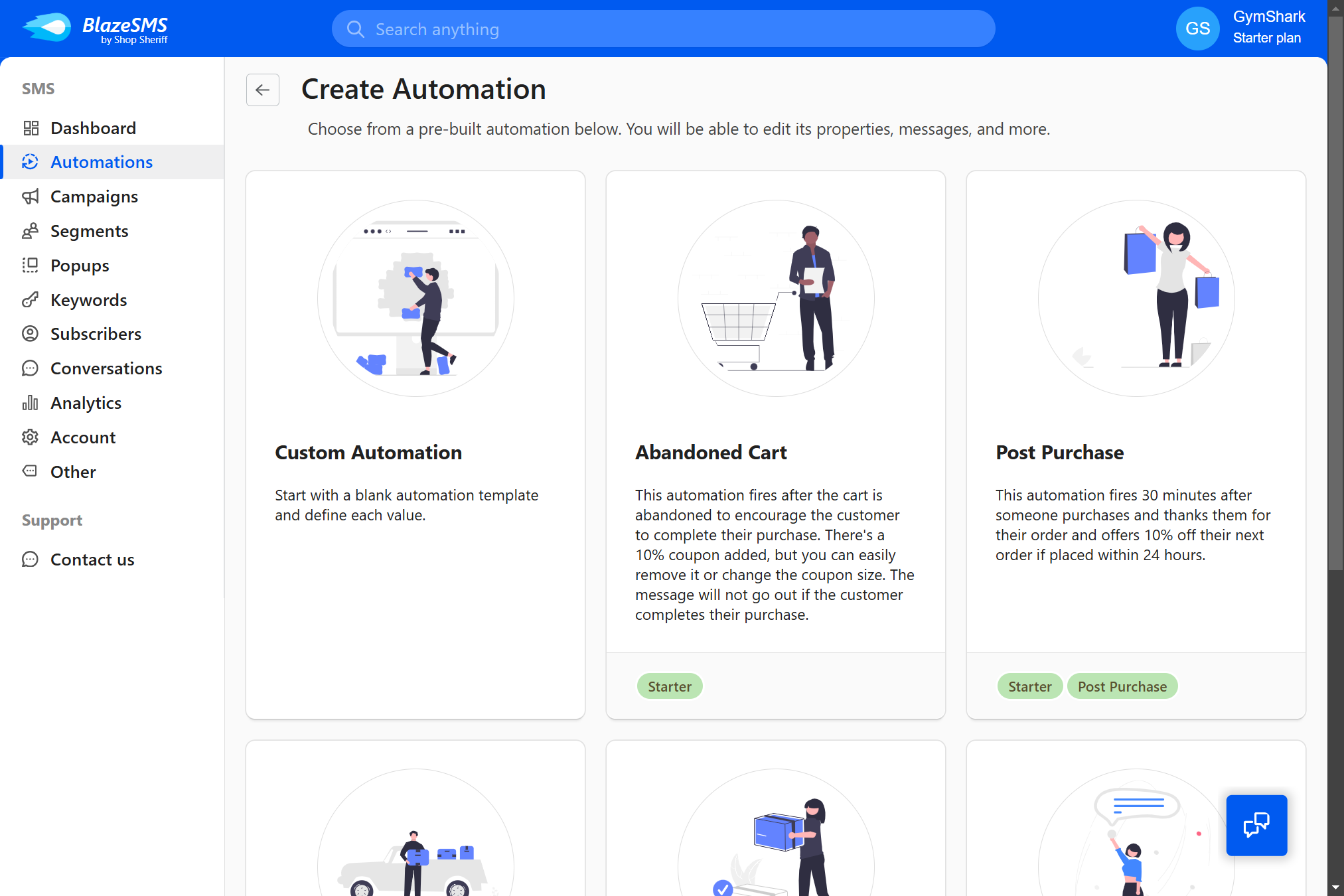Click the Popups sidebar icon
Viewport: 1344px width, 896px height.
pos(31,264)
